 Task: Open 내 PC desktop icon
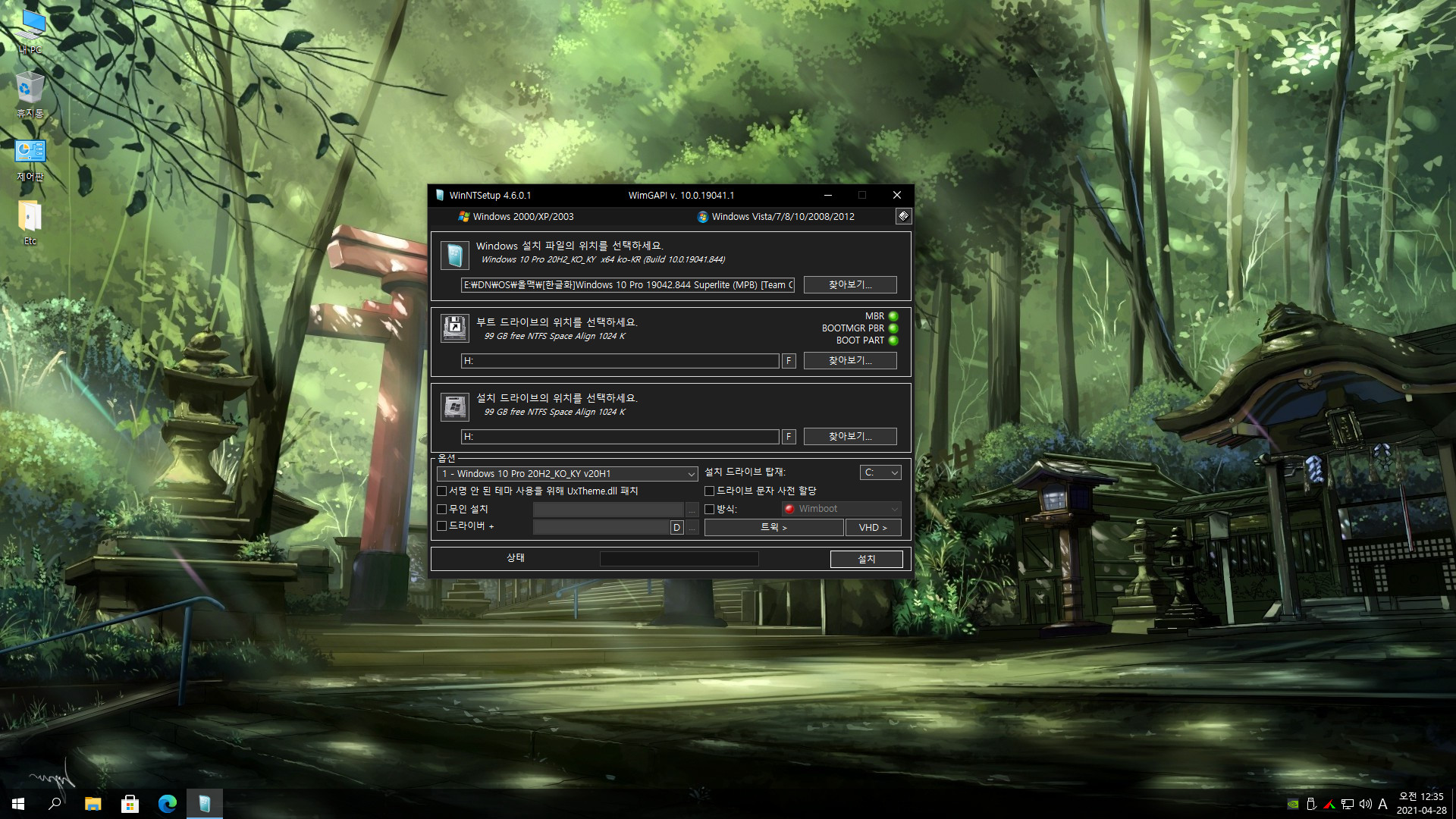[x=30, y=32]
